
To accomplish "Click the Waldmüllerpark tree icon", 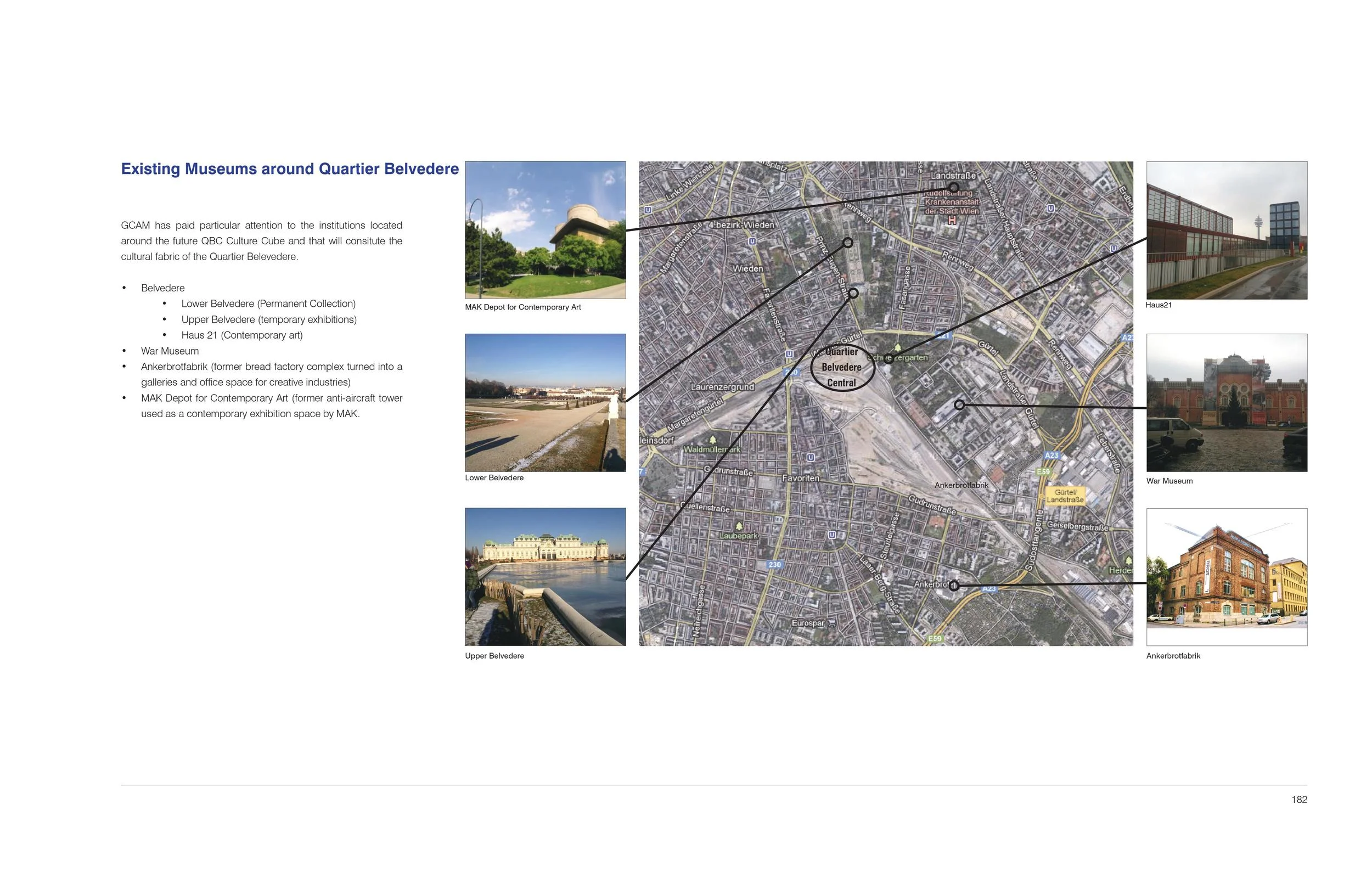I will click(x=712, y=440).
